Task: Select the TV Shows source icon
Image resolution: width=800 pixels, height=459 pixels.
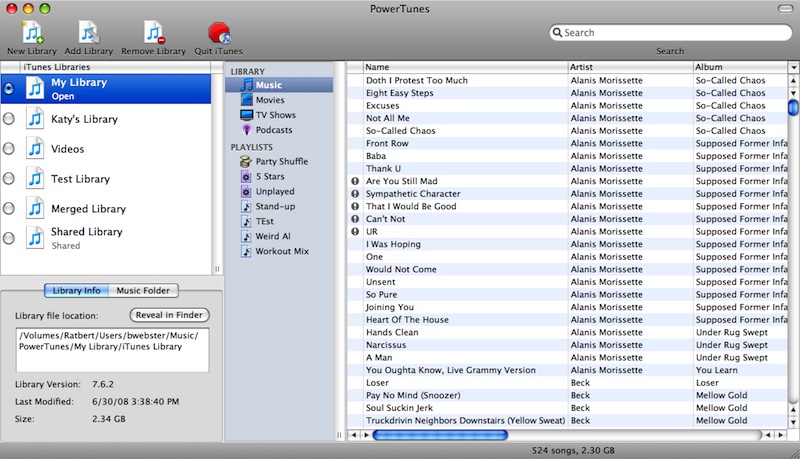Action: (247, 115)
